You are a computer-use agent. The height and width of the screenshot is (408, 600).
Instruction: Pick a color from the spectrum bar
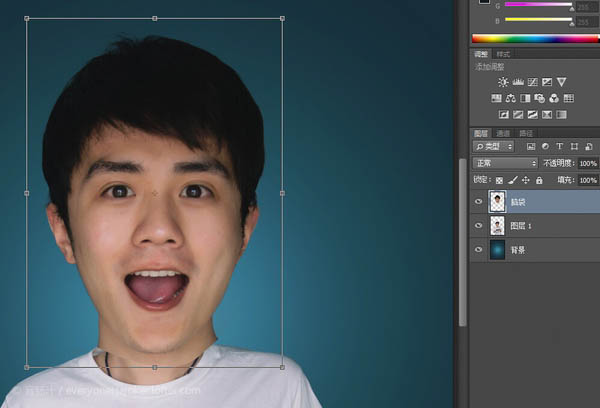pyautogui.click(x=535, y=38)
